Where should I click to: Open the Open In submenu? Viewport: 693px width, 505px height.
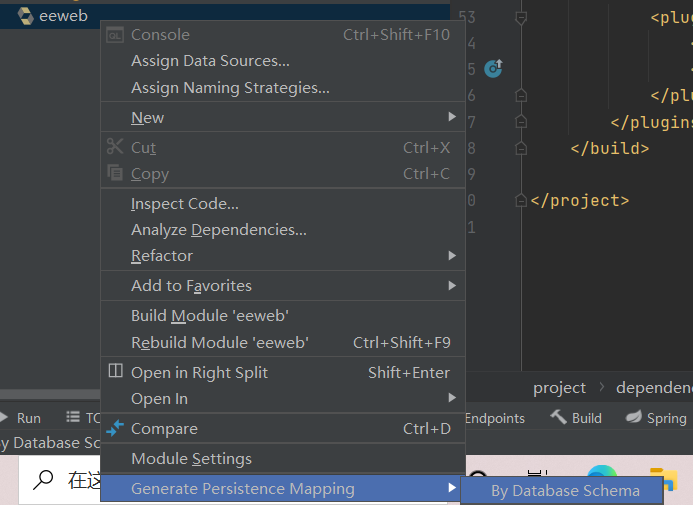tap(283, 399)
